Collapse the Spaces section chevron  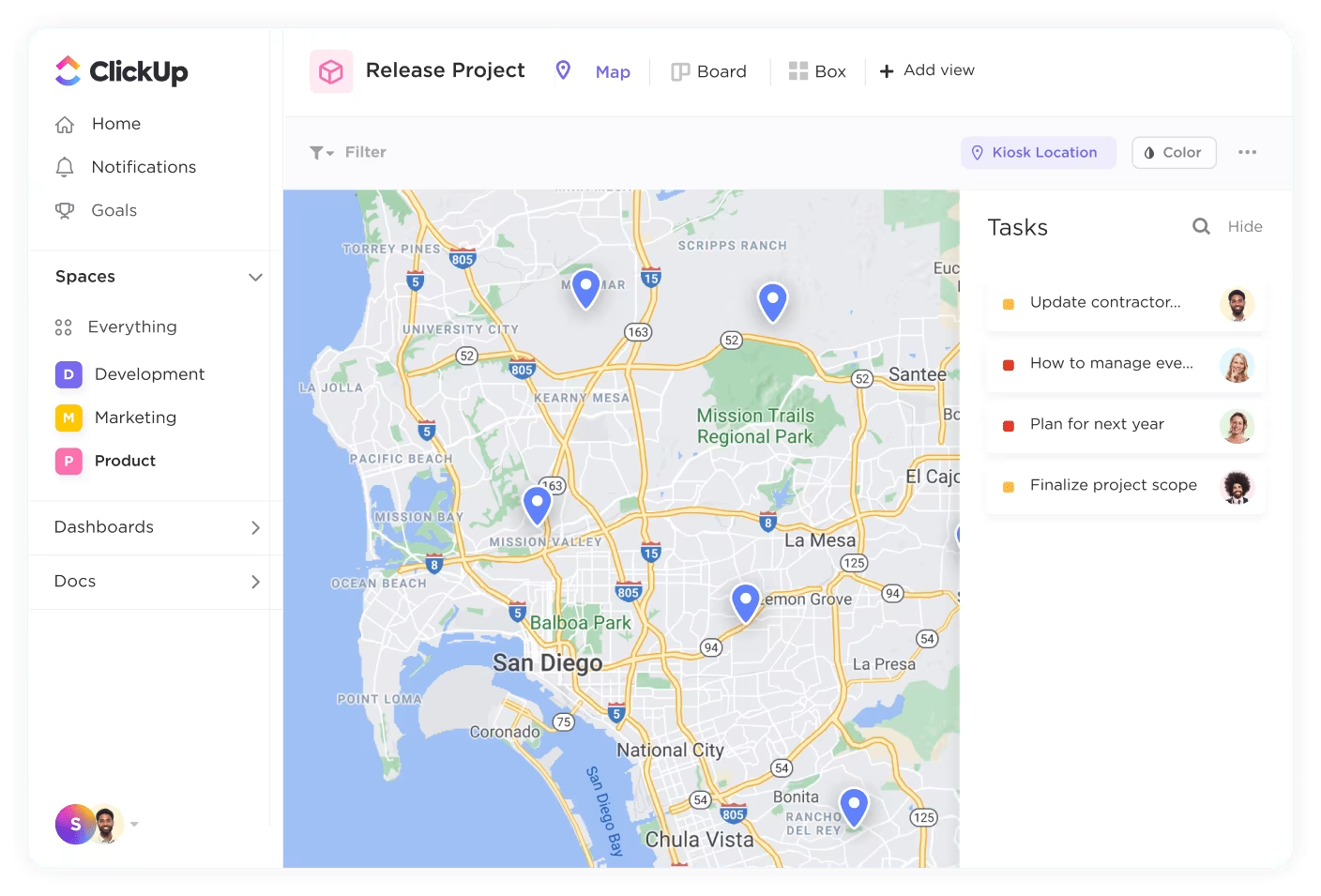[x=255, y=277]
